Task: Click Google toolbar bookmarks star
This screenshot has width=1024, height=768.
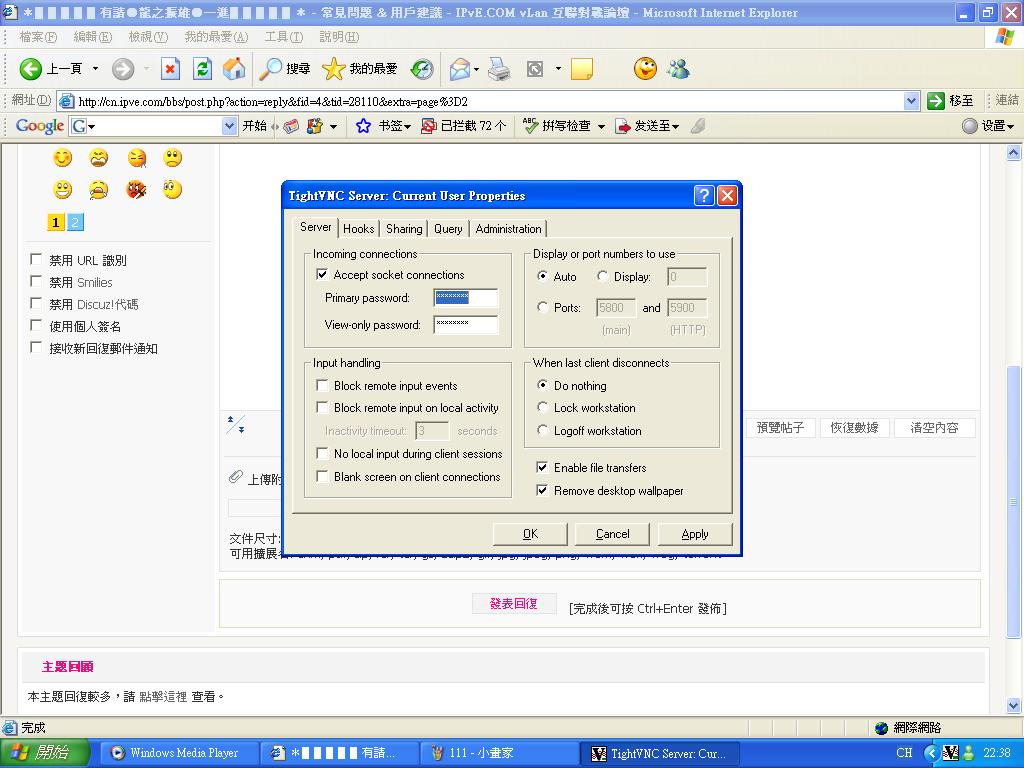Action: 363,126
